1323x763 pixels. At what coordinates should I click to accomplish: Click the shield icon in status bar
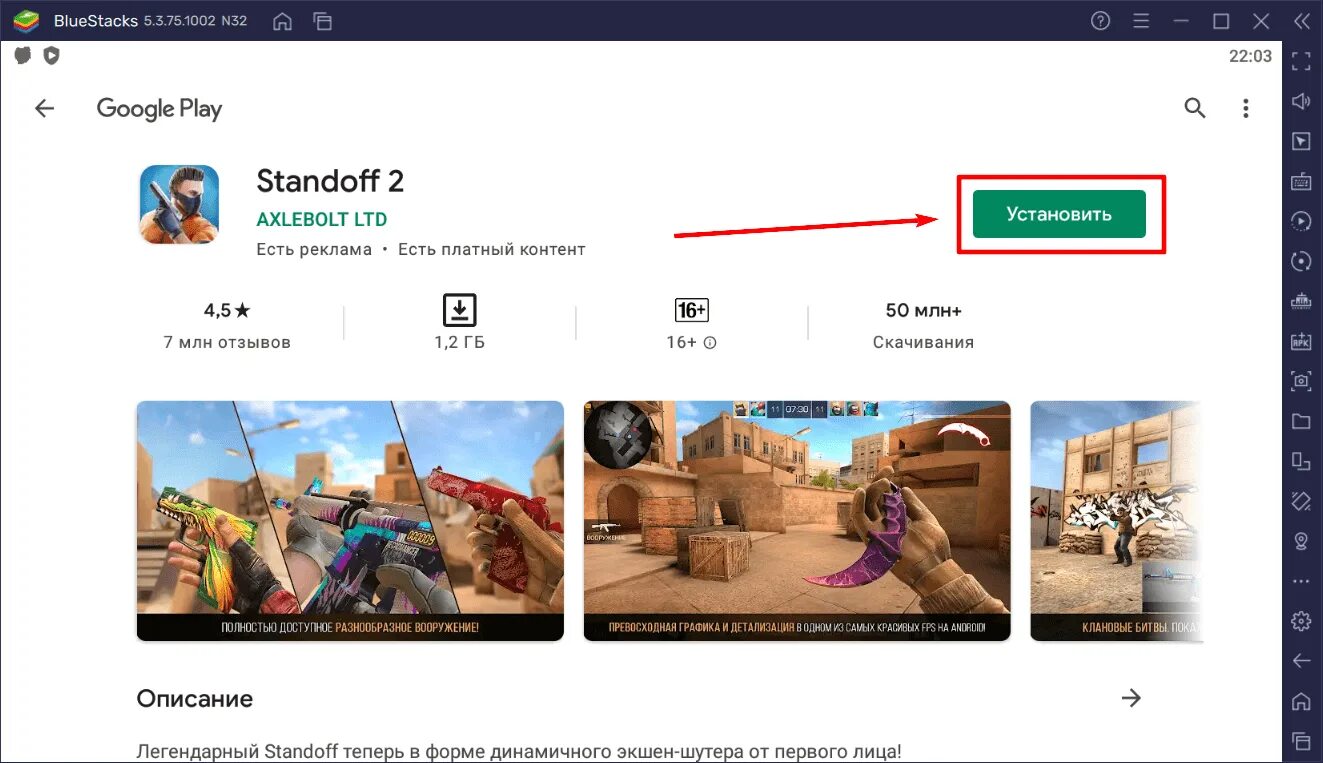pos(51,56)
